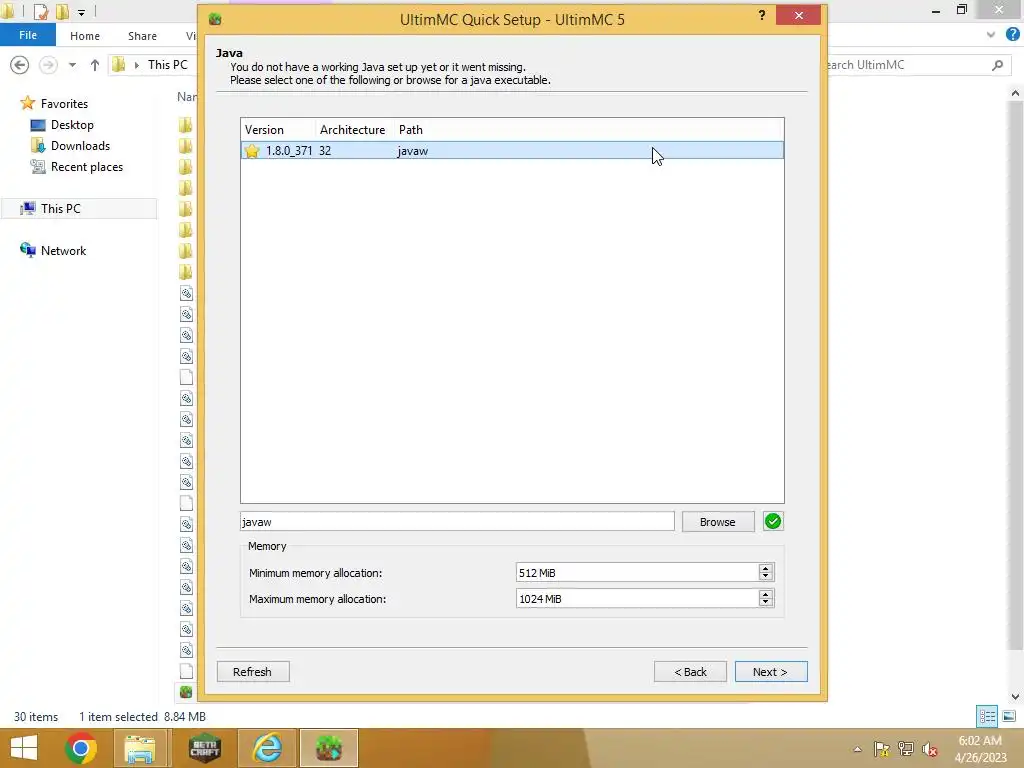Click the new folder icon in Explorer quick access toolbar
The width and height of the screenshot is (1024, 768).
[x=62, y=12]
